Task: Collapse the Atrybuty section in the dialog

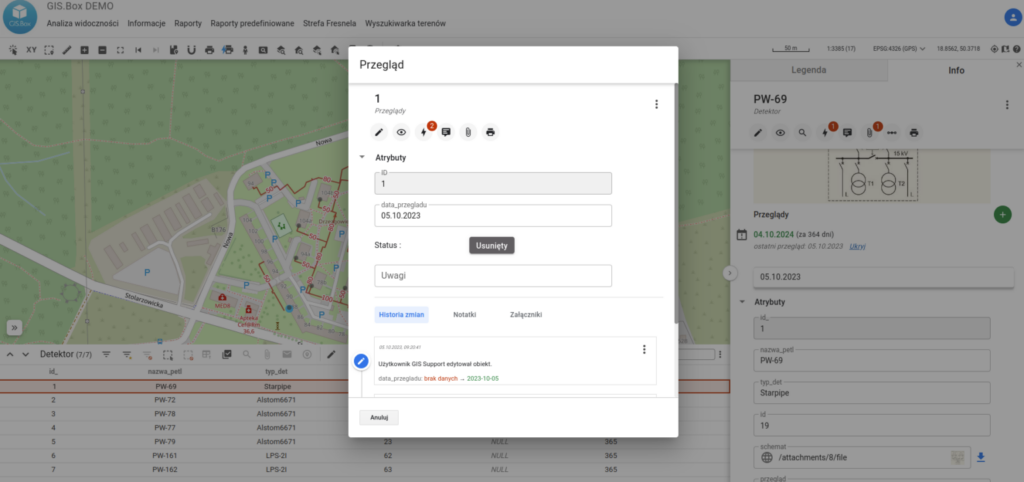Action: (x=362, y=158)
